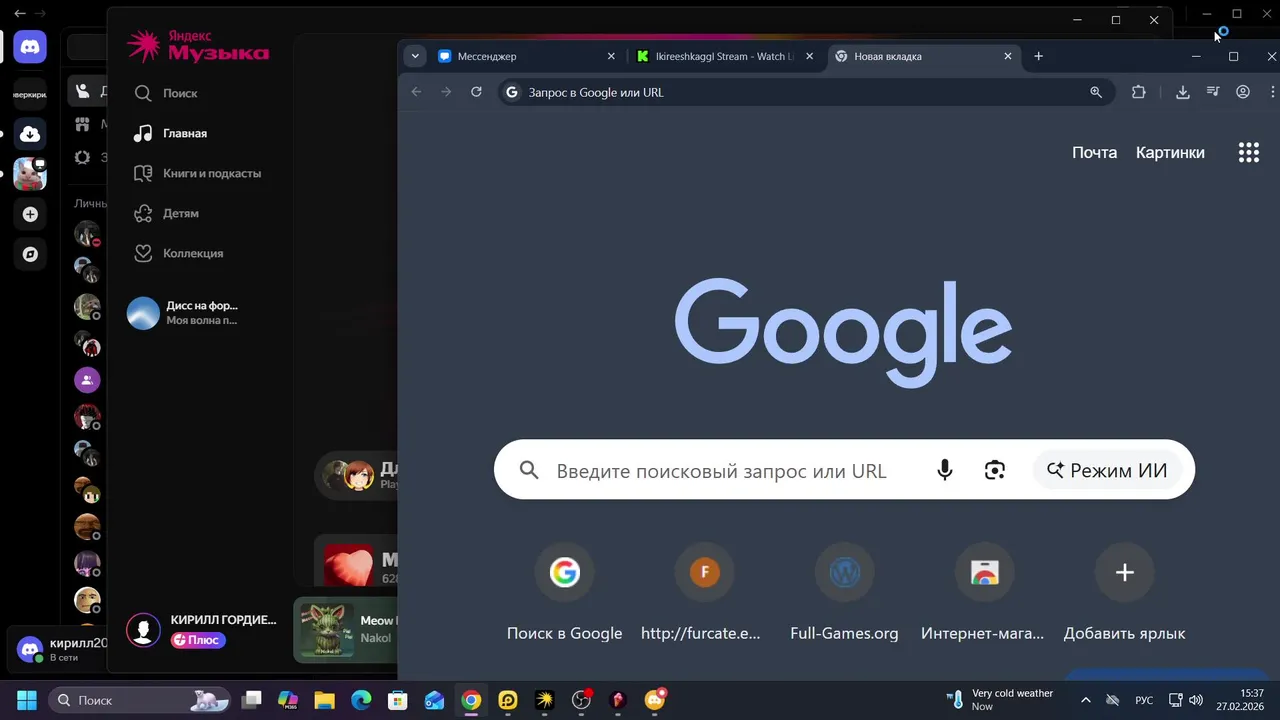Screen dimensions: 1280x720
Task: Click the Режим ИИ button
Action: pyautogui.click(x=1107, y=470)
